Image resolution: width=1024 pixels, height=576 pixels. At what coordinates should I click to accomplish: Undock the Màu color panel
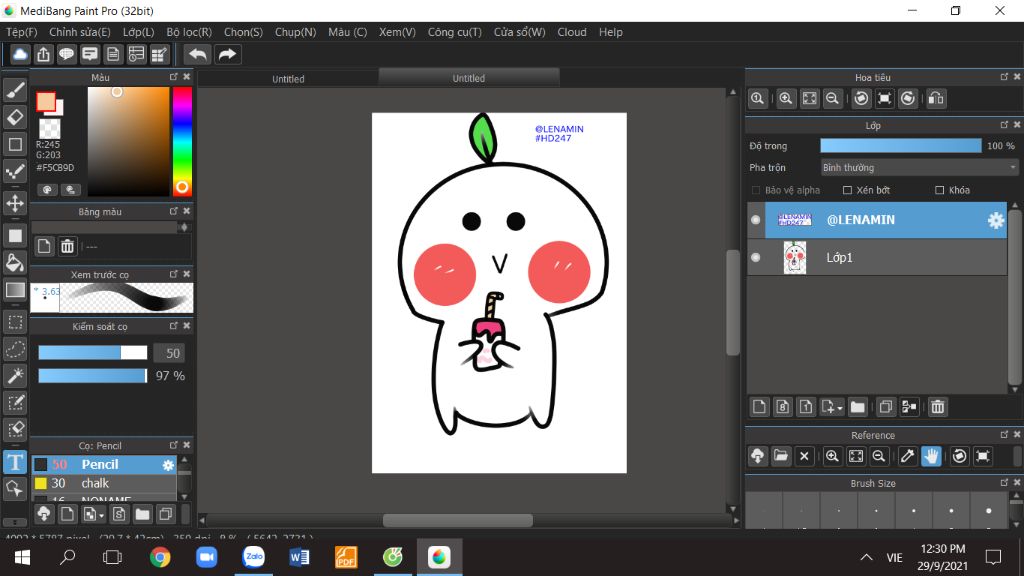pyautogui.click(x=173, y=76)
